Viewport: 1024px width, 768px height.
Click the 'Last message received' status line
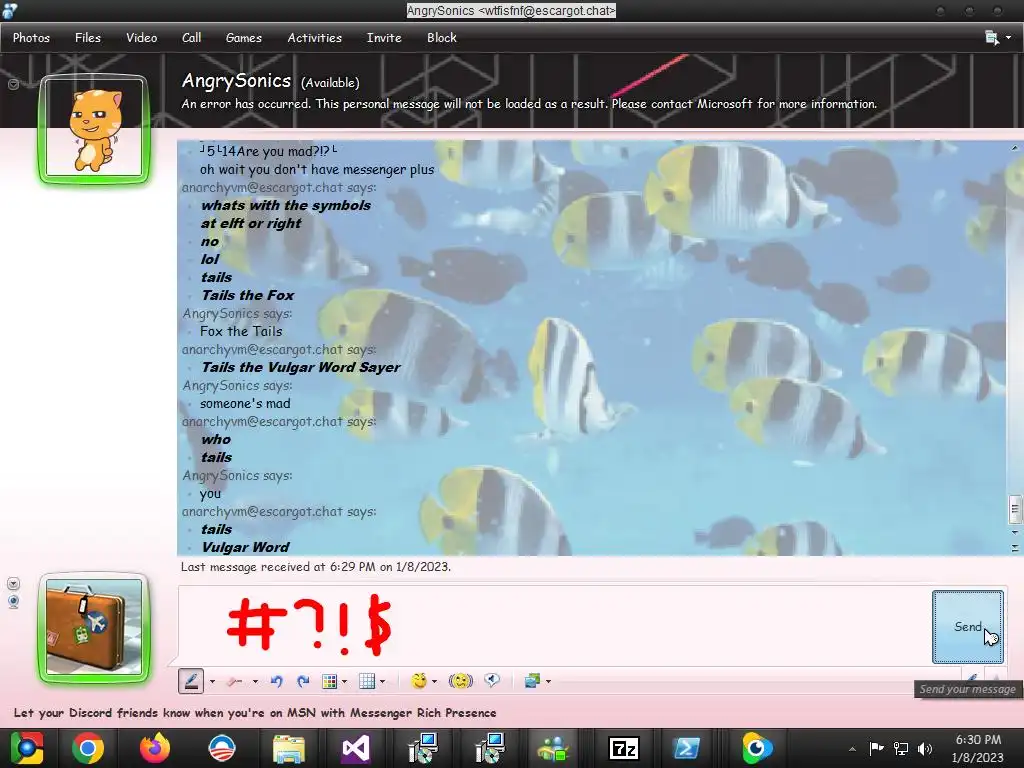(315, 567)
